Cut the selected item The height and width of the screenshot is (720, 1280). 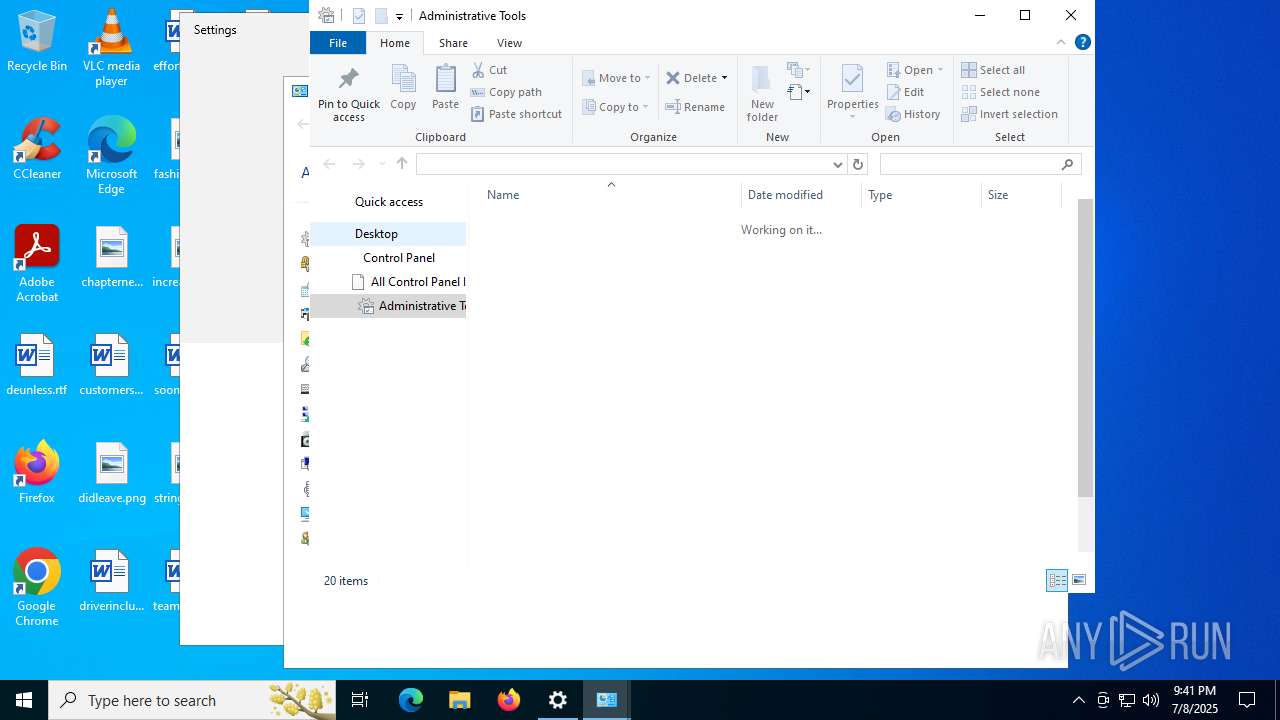pyautogui.click(x=490, y=70)
